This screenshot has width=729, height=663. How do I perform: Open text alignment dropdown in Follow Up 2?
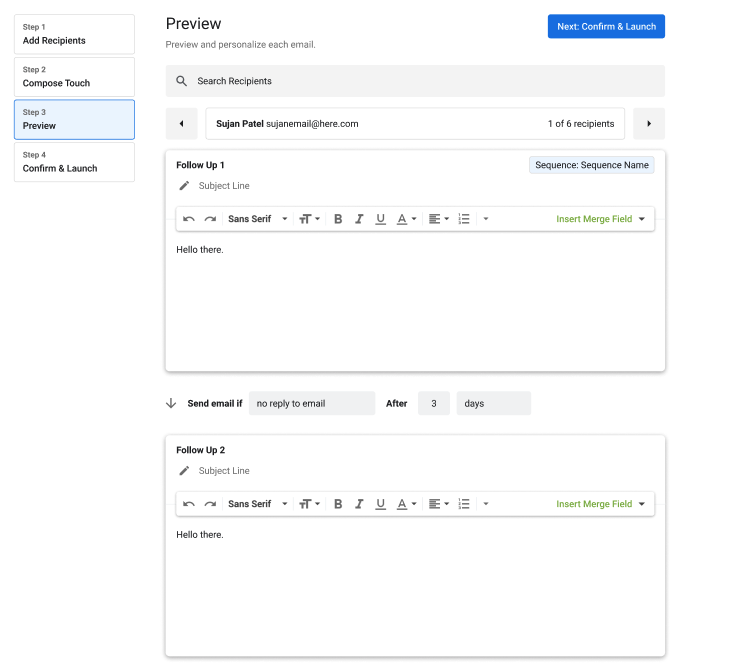click(438, 504)
